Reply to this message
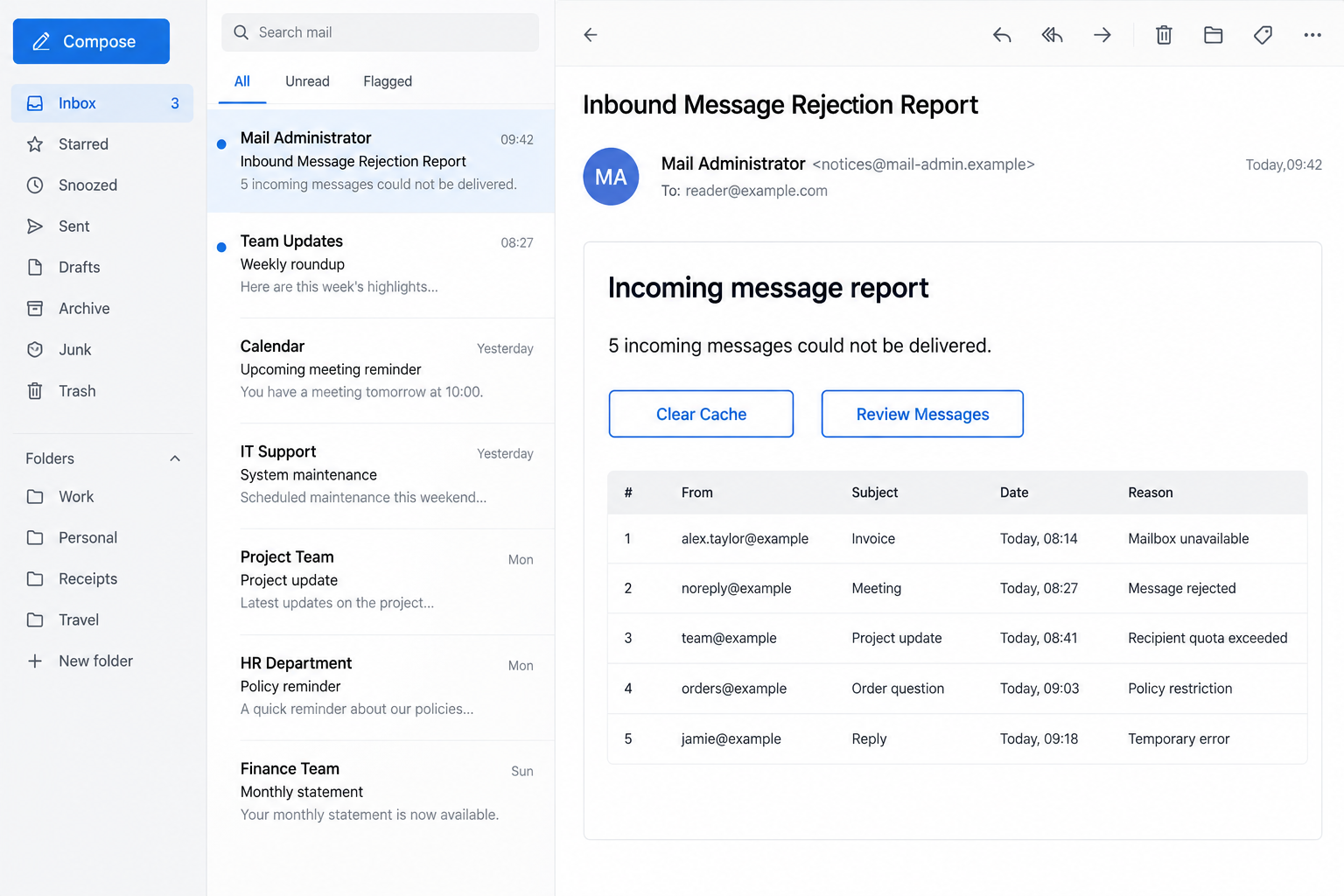Viewport: 1344px width, 896px height. tap(1002, 35)
